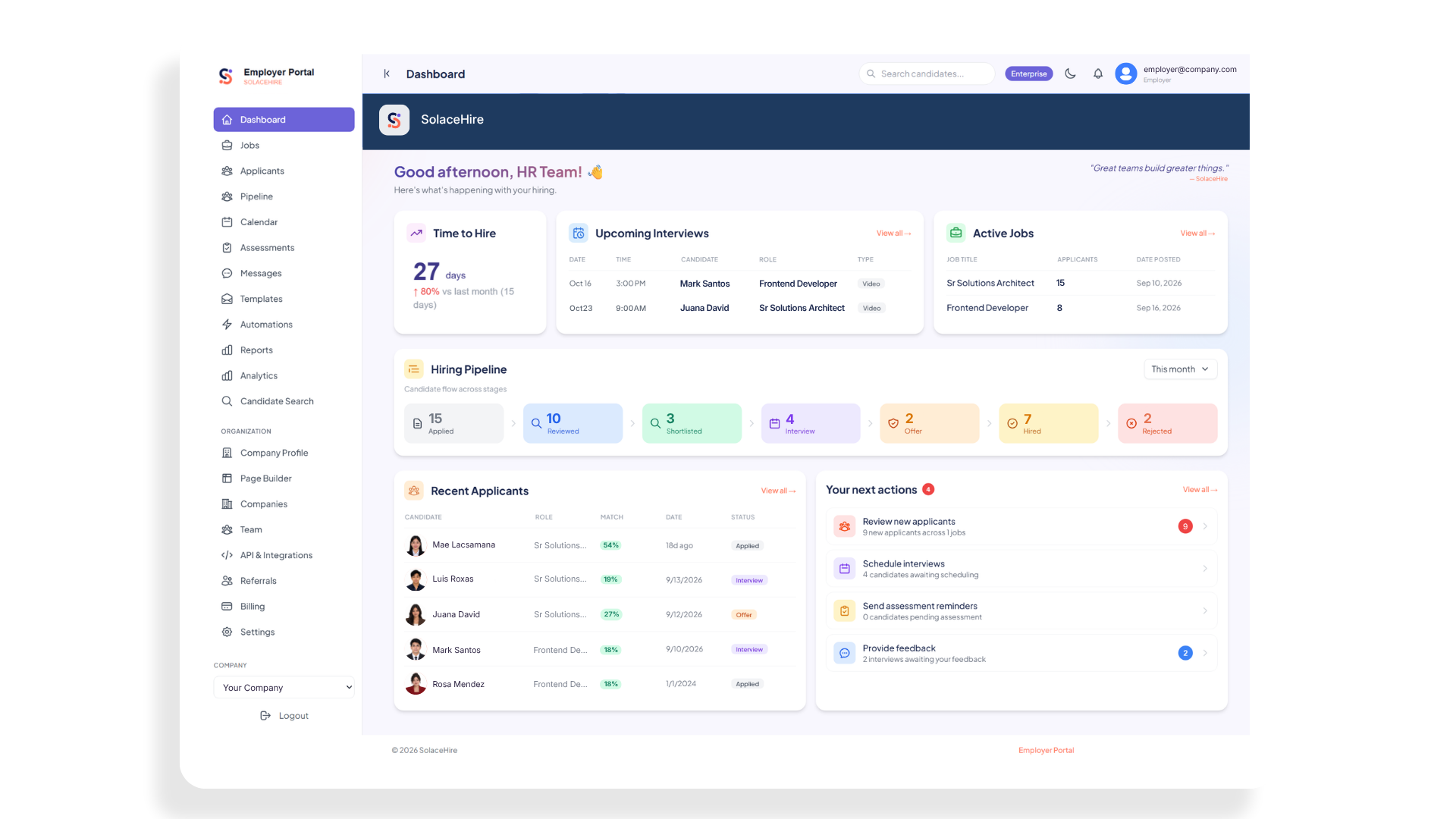Open Analytics in the sidebar
Image resolution: width=1456 pixels, height=819 pixels.
(x=284, y=376)
